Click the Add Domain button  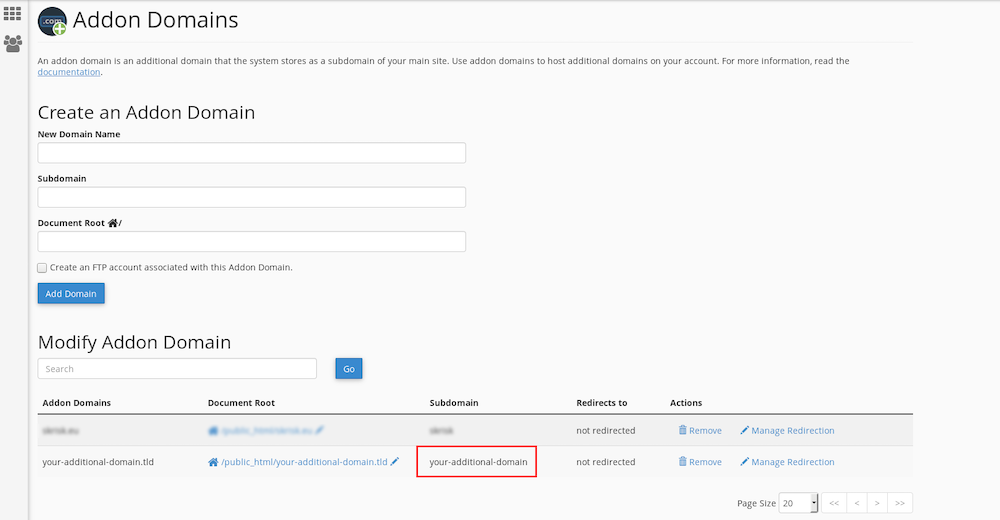click(71, 294)
